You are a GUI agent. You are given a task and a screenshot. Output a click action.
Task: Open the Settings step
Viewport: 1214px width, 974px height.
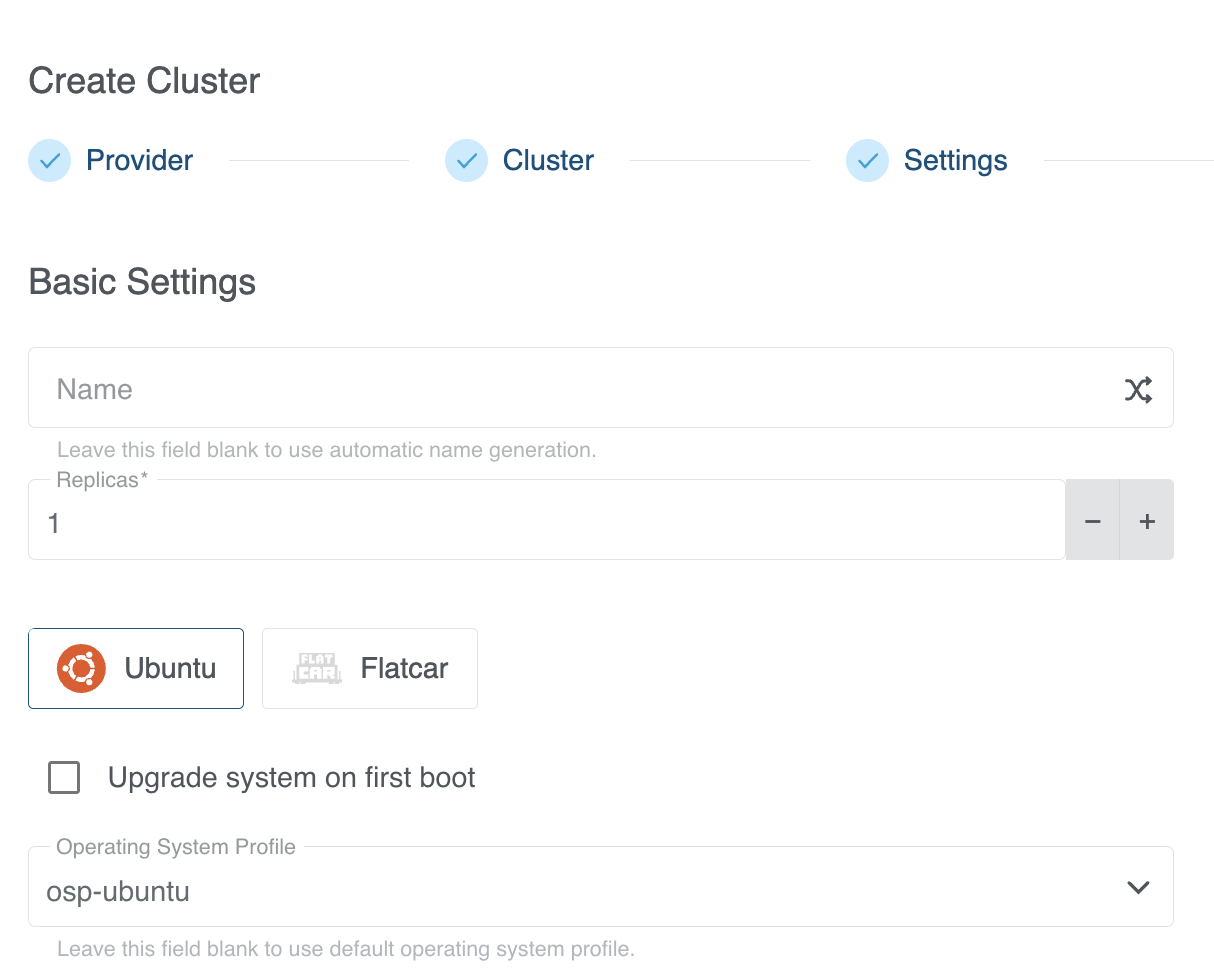coord(955,160)
